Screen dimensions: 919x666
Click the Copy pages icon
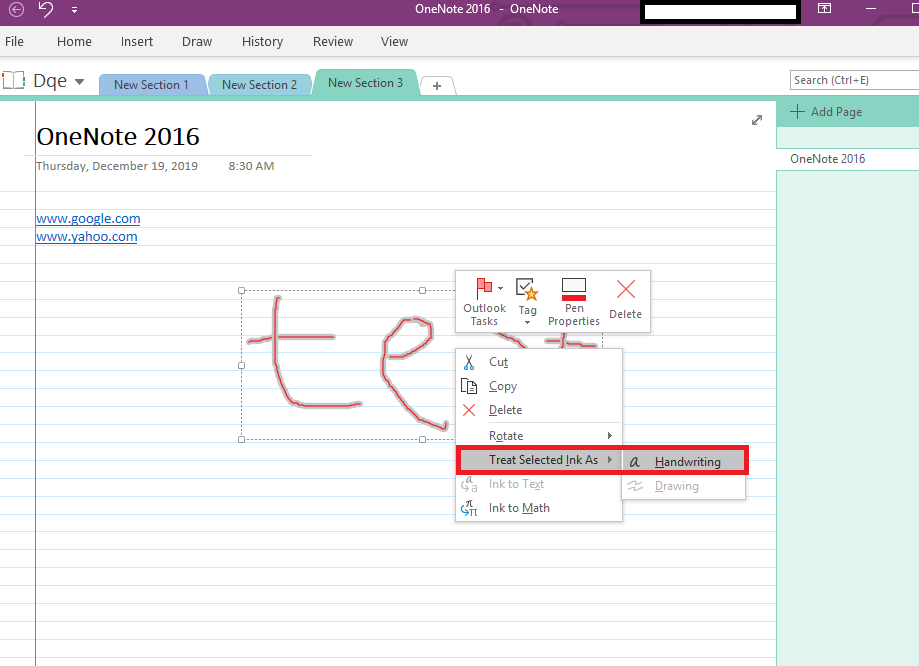(x=469, y=386)
